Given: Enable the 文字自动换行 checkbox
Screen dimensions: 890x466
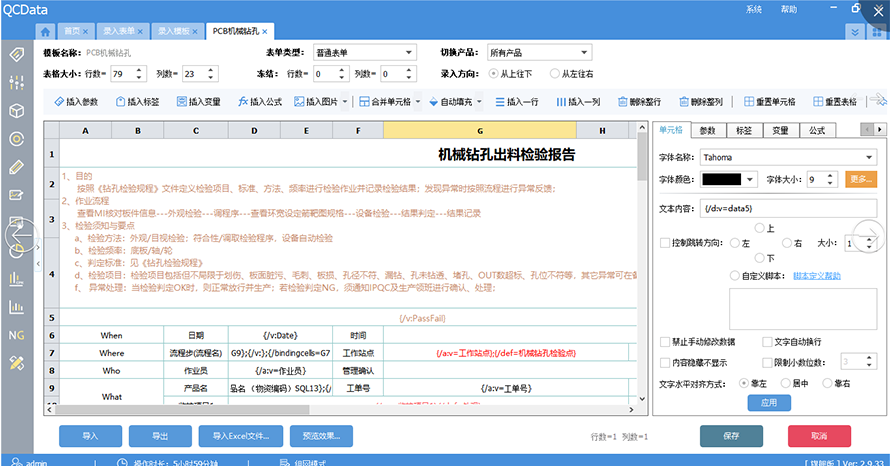Looking at the screenshot, I should (x=767, y=342).
